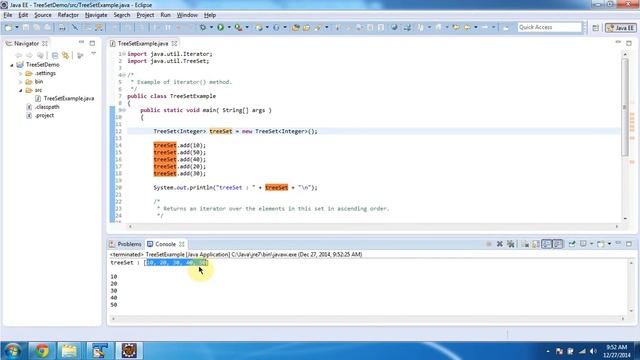Select the Console tab

pyautogui.click(x=166, y=244)
